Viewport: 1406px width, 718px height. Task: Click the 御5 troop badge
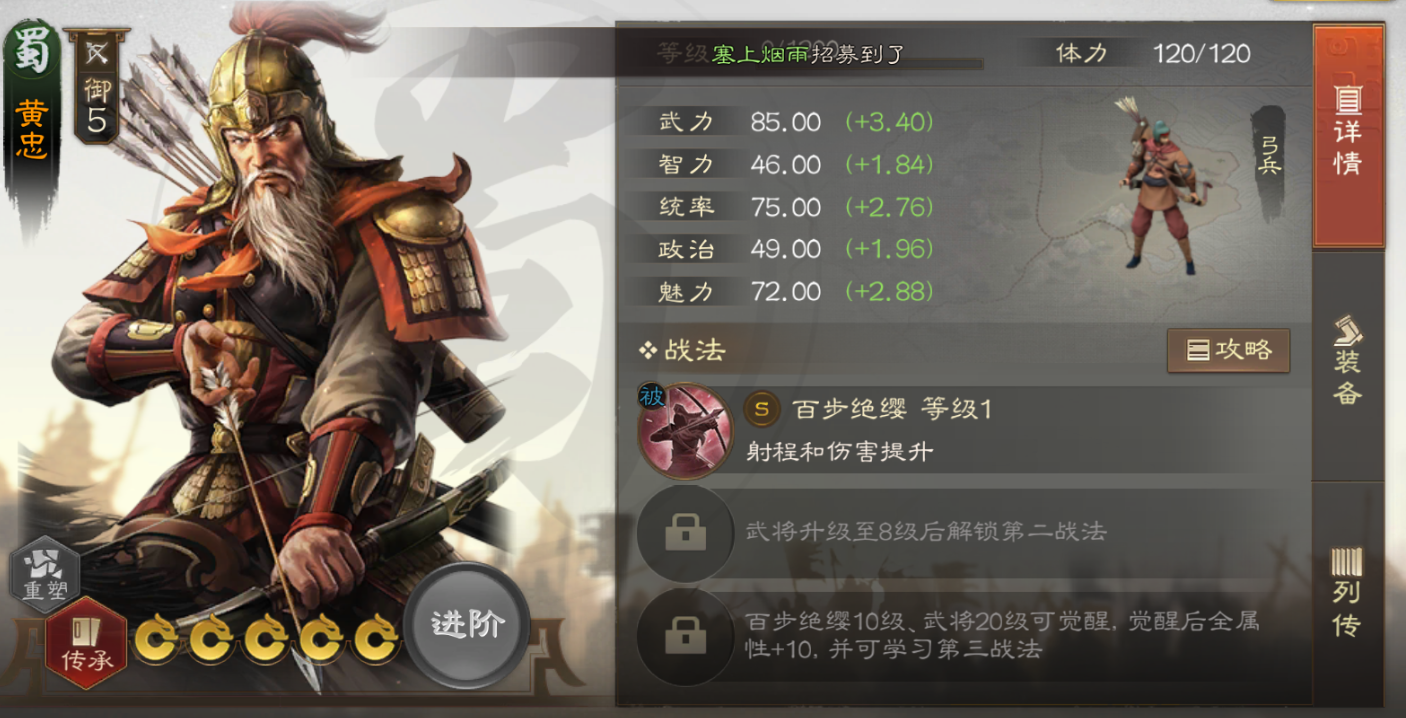point(97,88)
